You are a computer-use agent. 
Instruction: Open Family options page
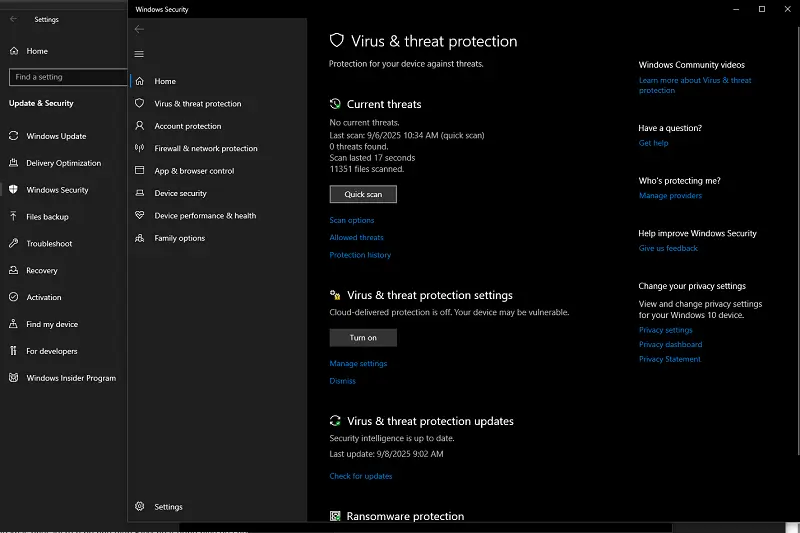(x=217, y=238)
